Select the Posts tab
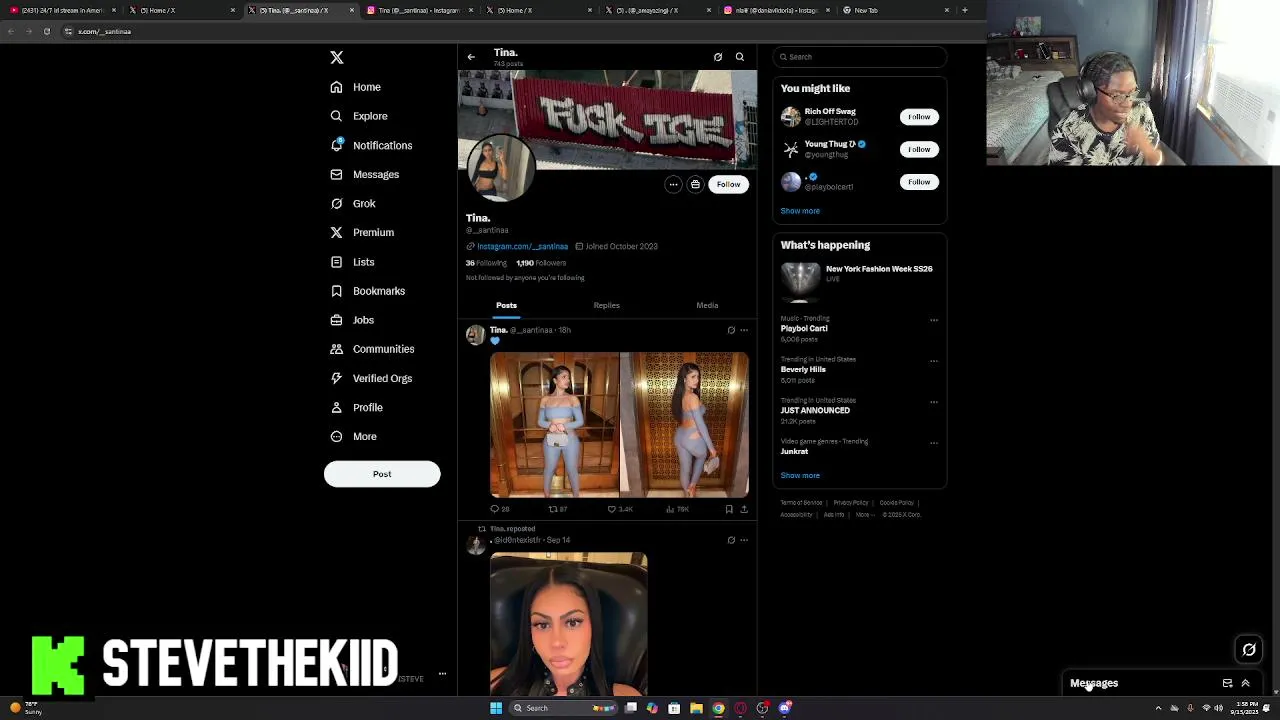 click(506, 305)
